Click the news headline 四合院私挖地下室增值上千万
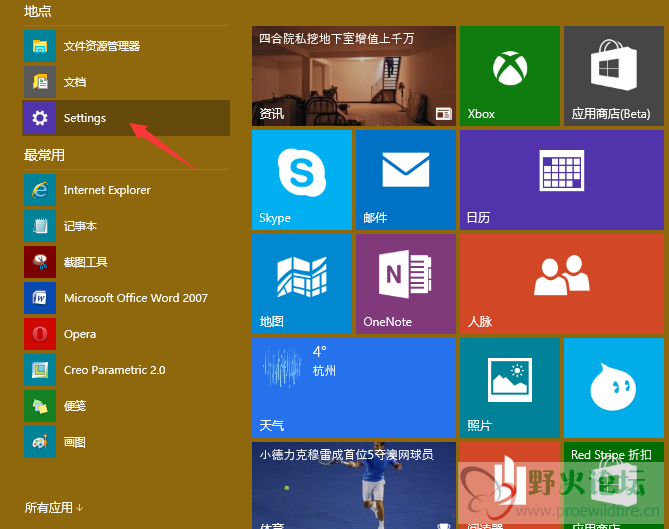This screenshot has height=529, width=669. (x=337, y=39)
